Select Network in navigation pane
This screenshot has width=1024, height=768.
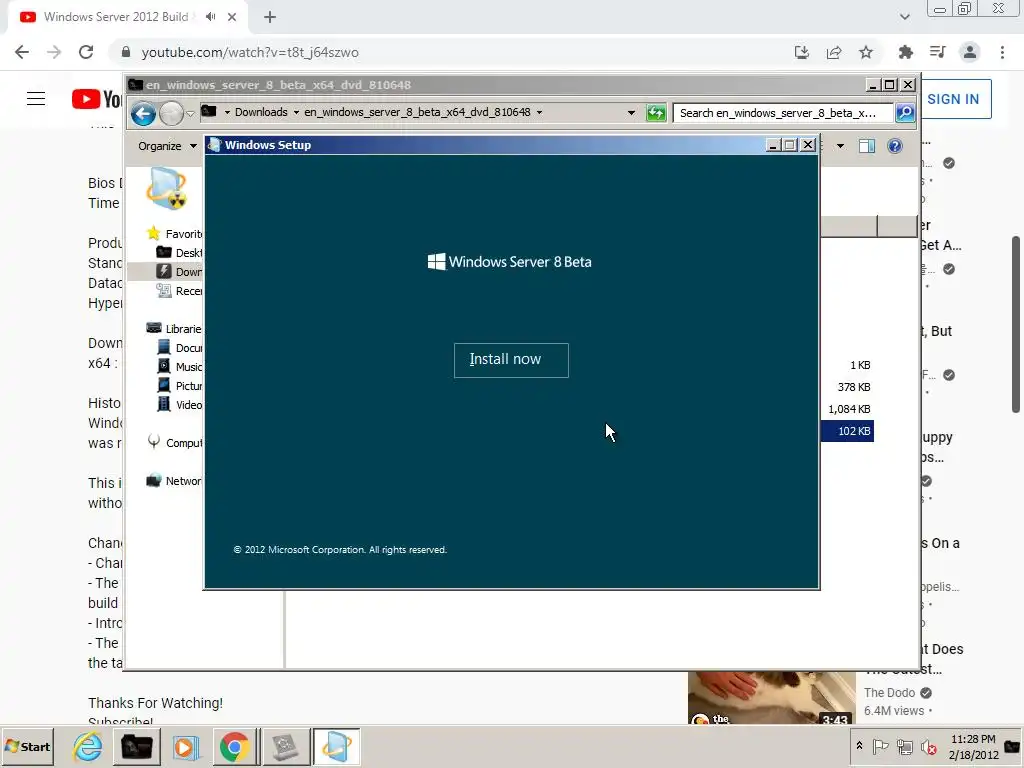[174, 480]
